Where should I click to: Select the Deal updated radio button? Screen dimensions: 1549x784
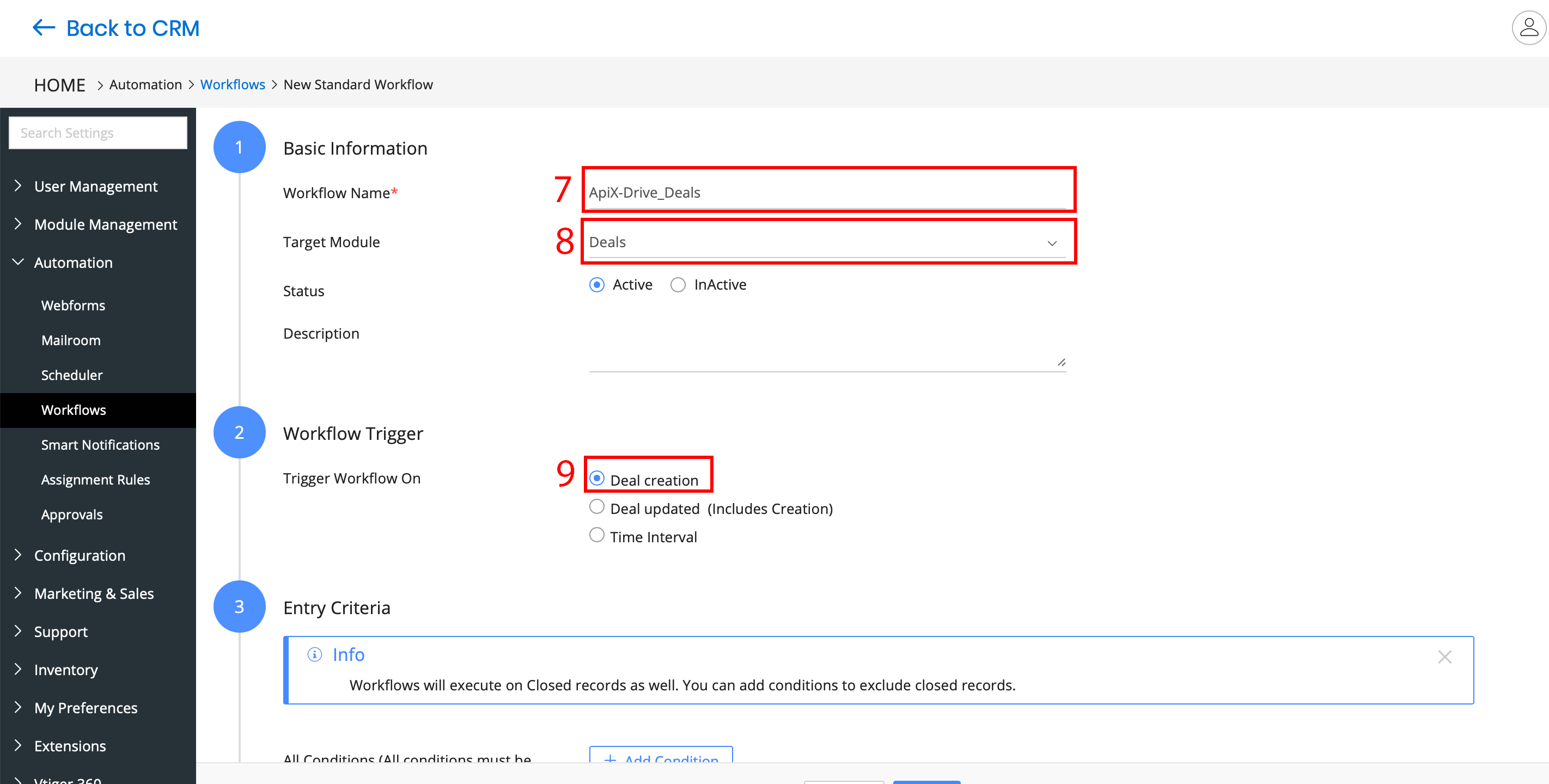point(597,508)
